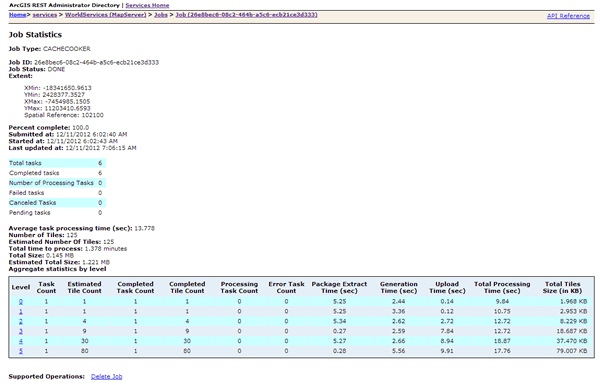600x385 pixels.
Task: Open level 3 statistics link
Action: (21, 331)
